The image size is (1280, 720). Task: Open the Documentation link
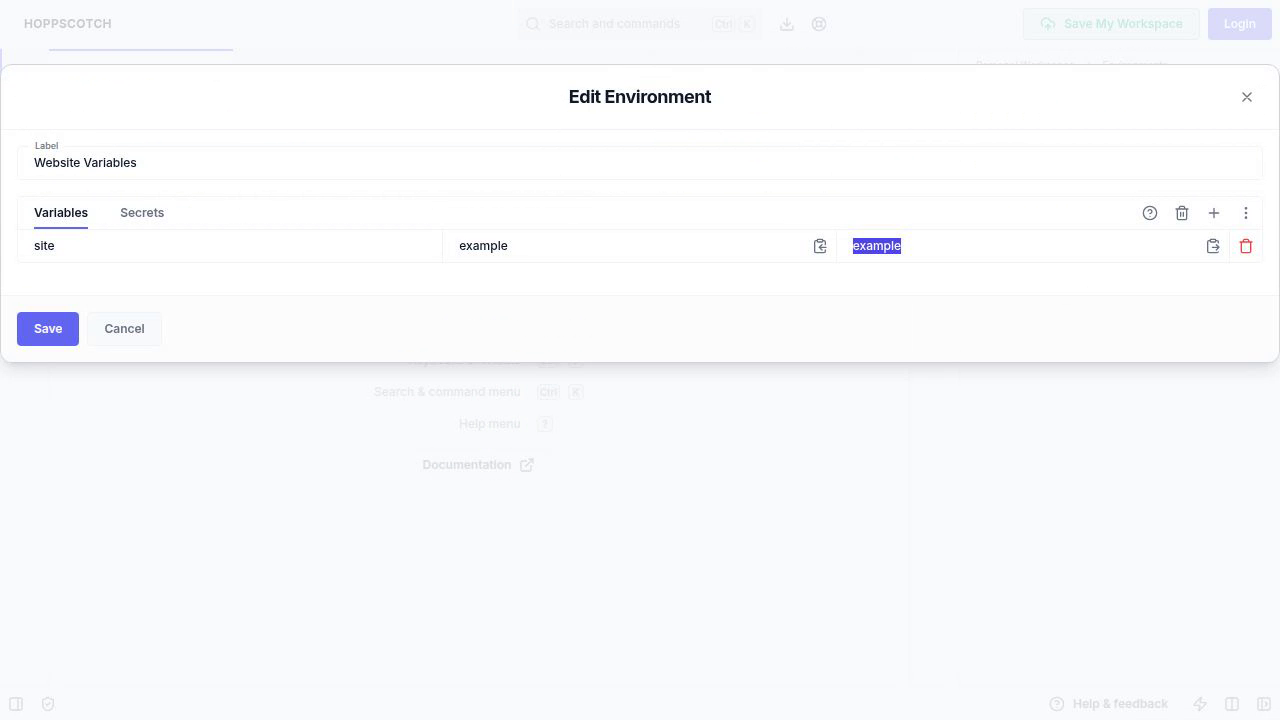click(x=478, y=465)
